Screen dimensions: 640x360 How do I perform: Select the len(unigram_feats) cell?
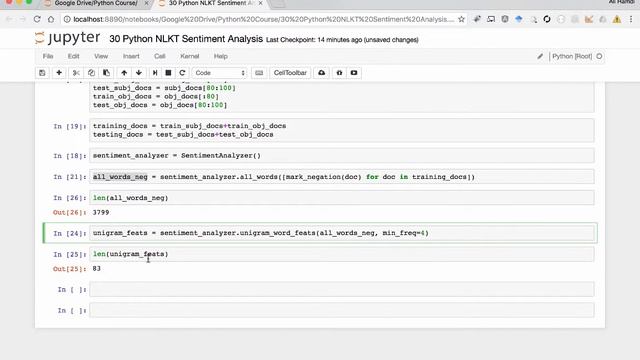(x=342, y=254)
